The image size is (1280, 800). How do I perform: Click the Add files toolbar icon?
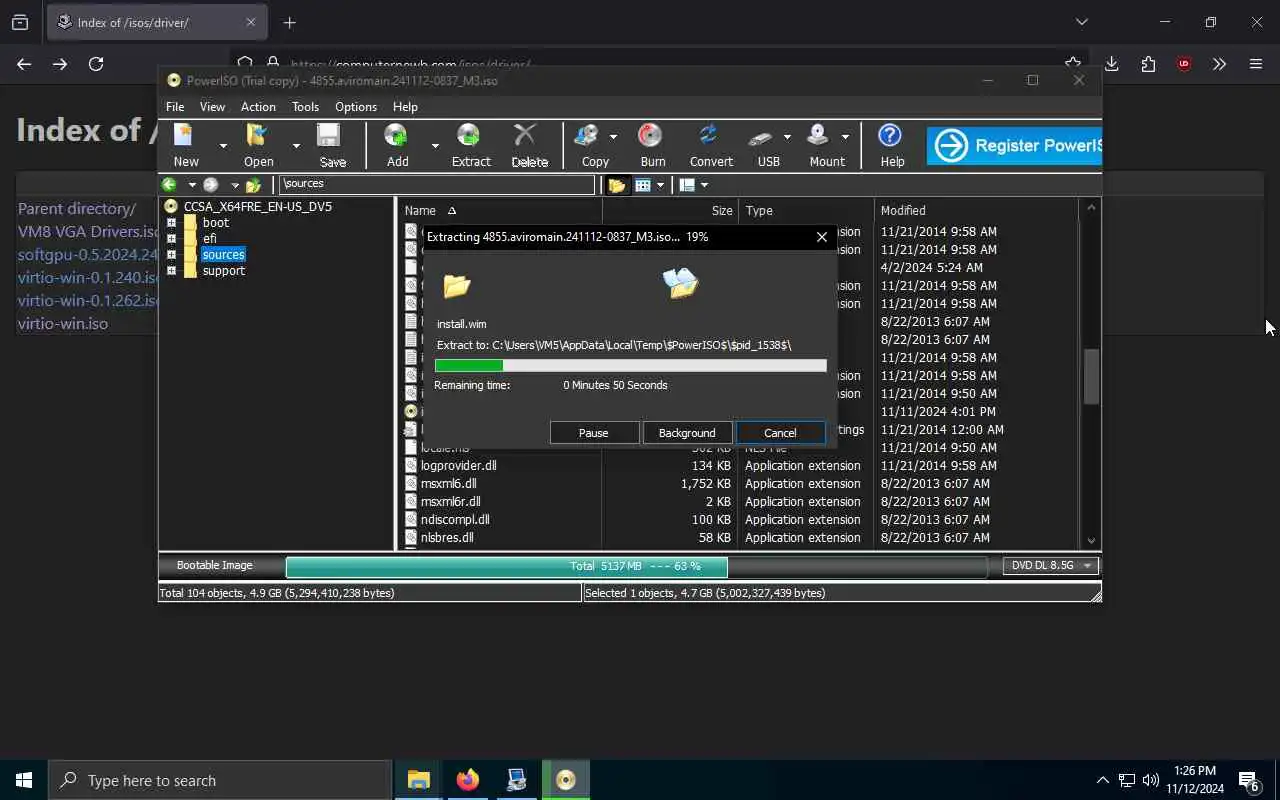(x=397, y=136)
